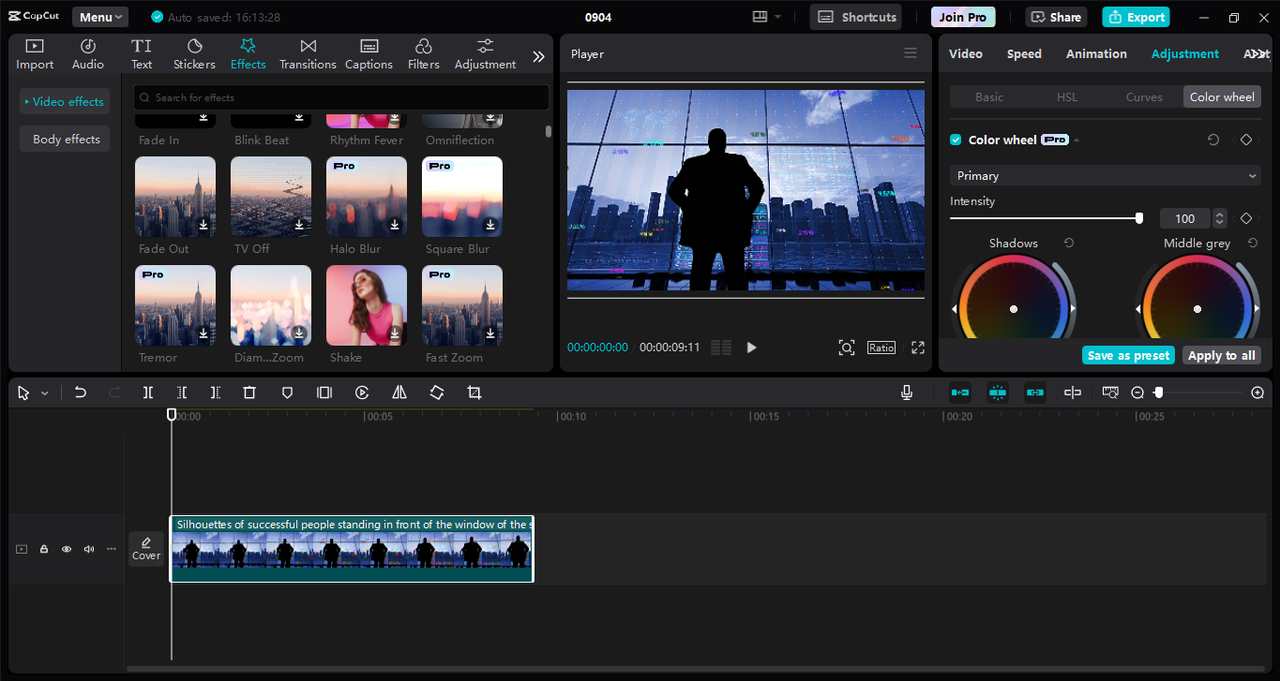Click the Rotate icon in timeline toolbar
The image size is (1280, 681).
point(437,393)
